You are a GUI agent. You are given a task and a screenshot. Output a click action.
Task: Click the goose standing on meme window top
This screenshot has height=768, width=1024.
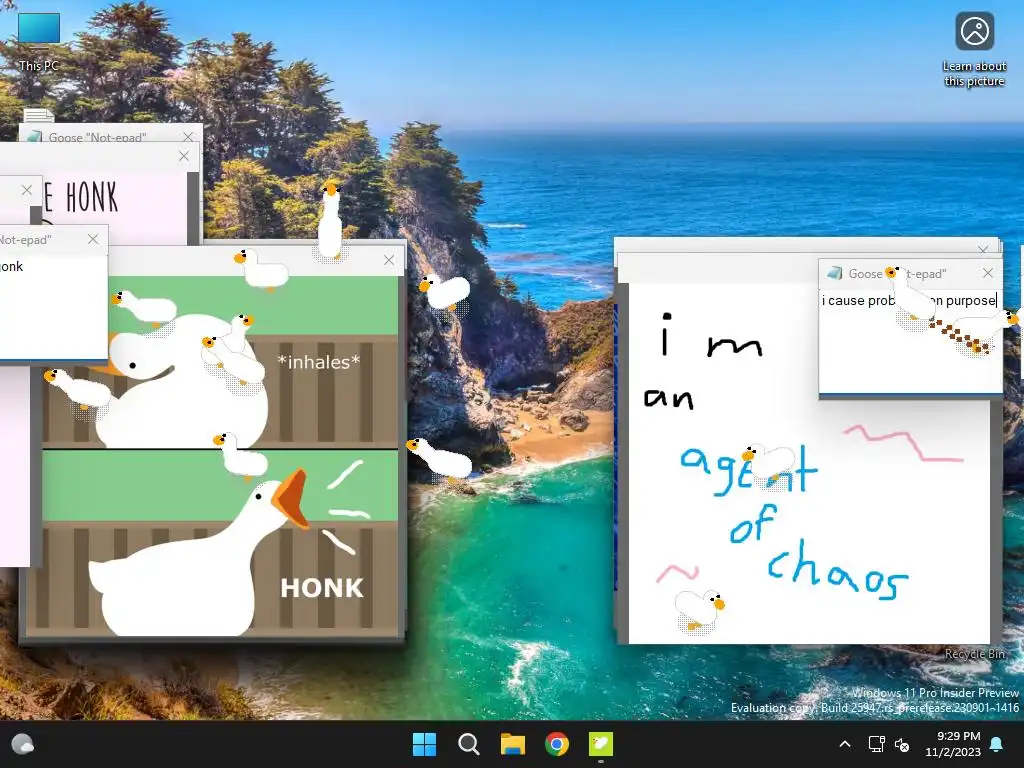pos(330,222)
